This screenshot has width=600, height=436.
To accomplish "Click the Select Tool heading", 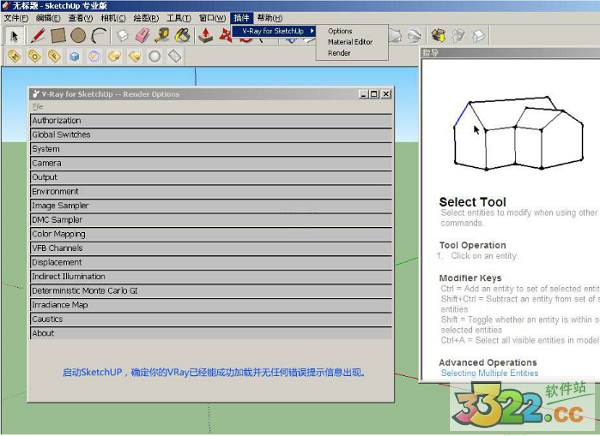I will pos(473,202).
